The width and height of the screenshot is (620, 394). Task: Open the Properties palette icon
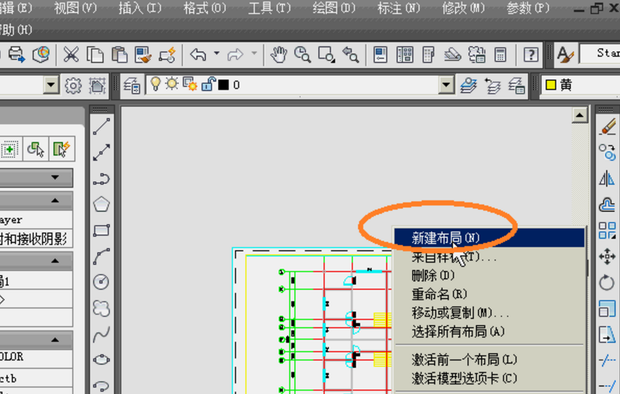pos(380,55)
